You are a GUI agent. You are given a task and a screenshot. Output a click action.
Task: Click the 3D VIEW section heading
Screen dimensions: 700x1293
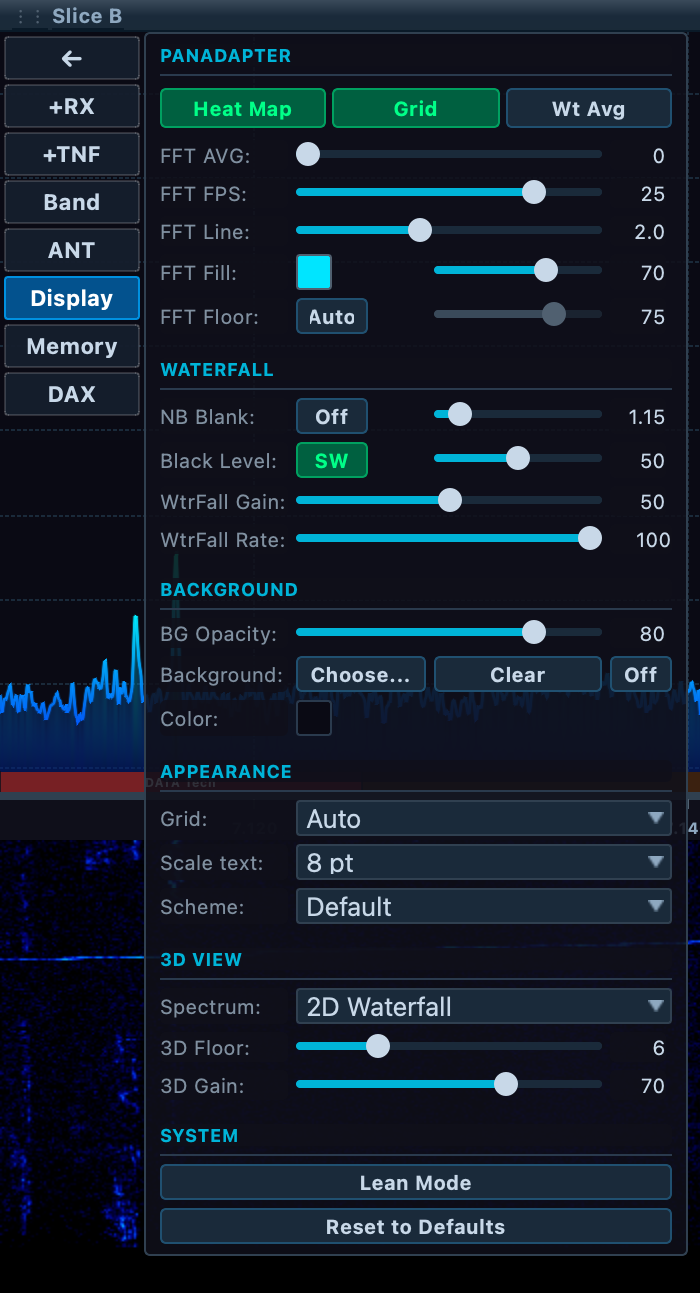pos(201,960)
